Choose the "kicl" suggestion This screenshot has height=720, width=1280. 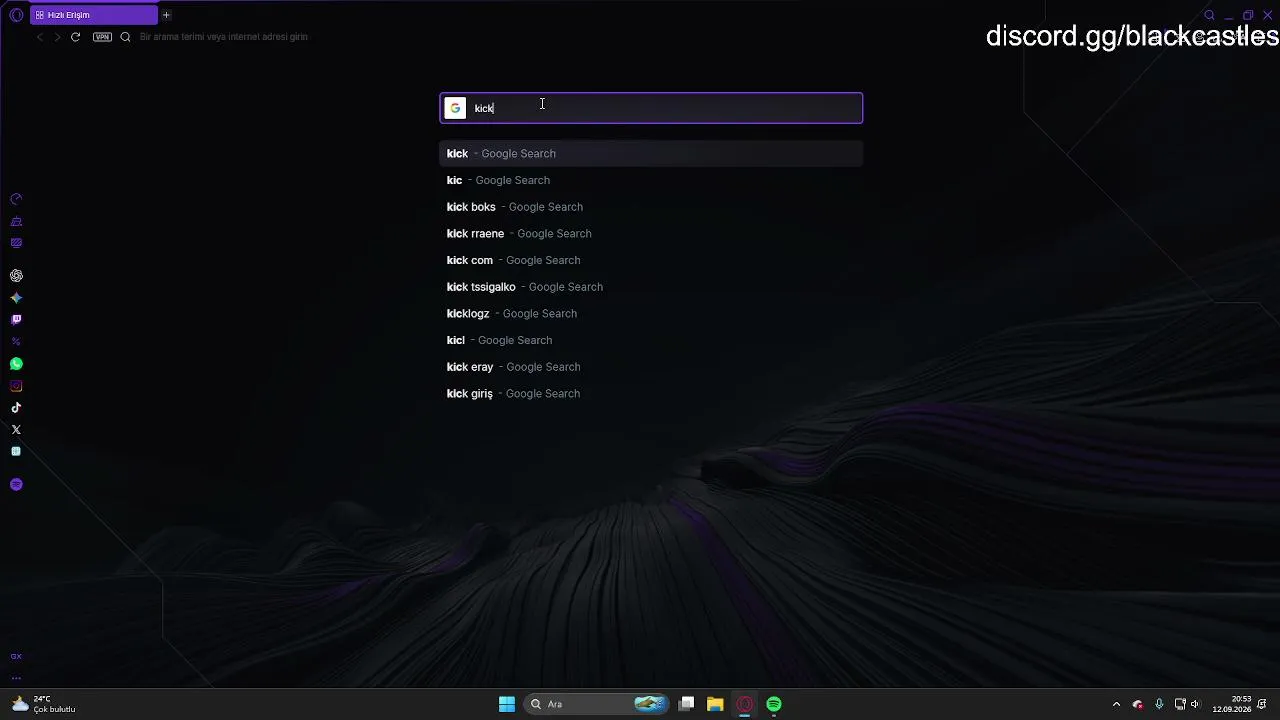651,340
